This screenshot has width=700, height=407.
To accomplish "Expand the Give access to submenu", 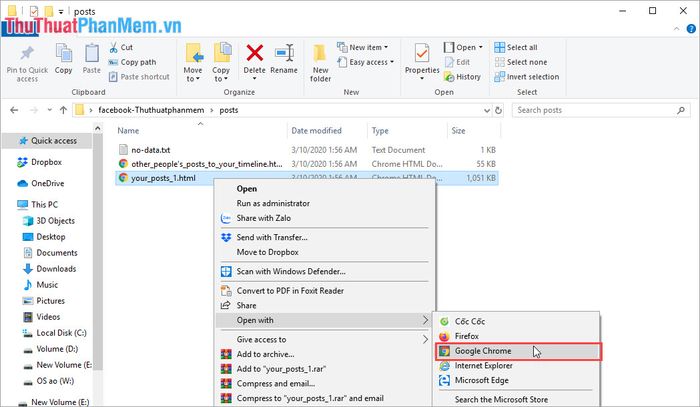I will click(x=324, y=340).
